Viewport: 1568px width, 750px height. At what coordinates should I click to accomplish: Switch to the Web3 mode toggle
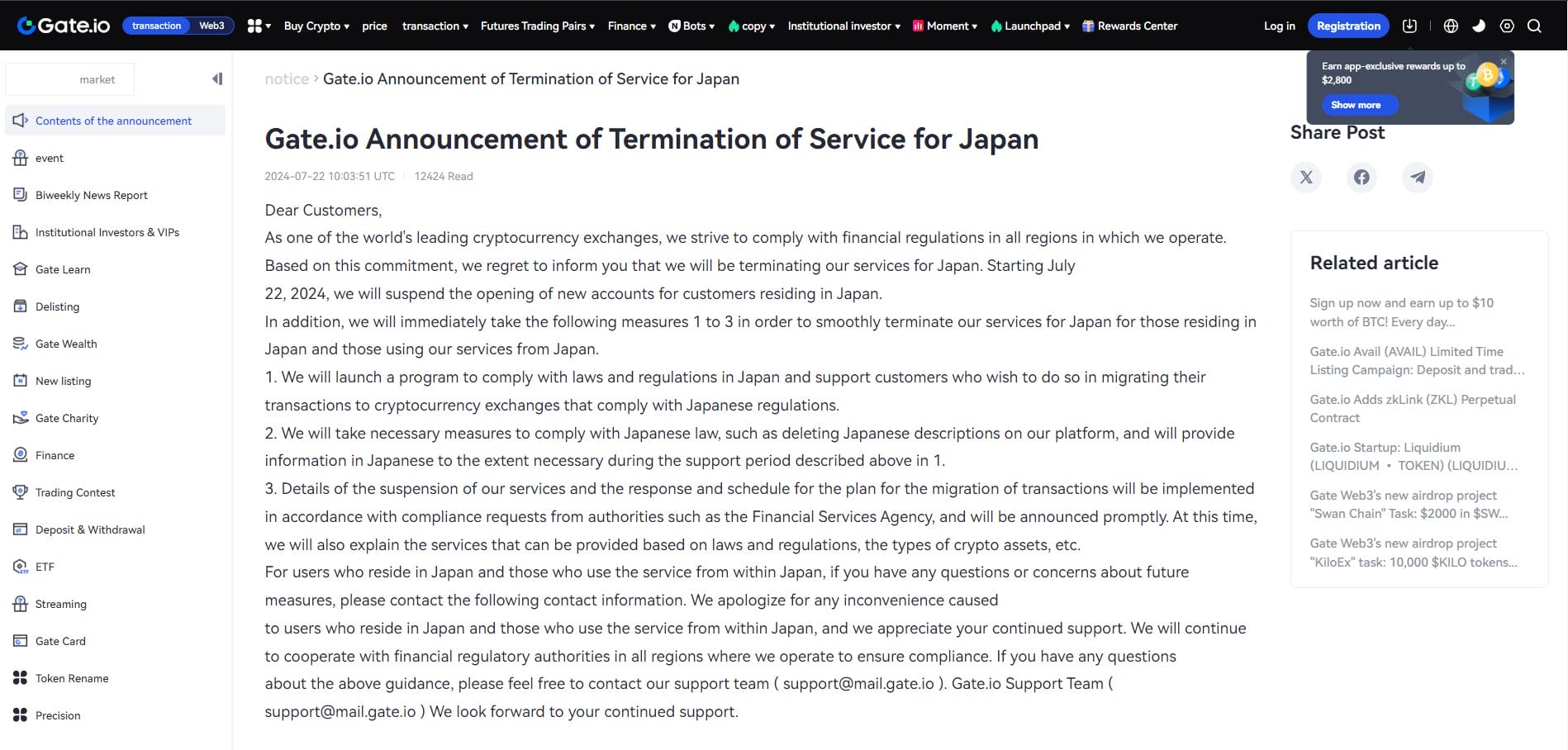211,26
